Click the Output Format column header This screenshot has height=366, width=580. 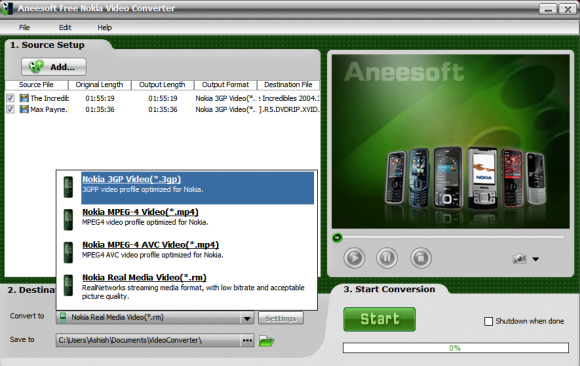click(x=225, y=85)
